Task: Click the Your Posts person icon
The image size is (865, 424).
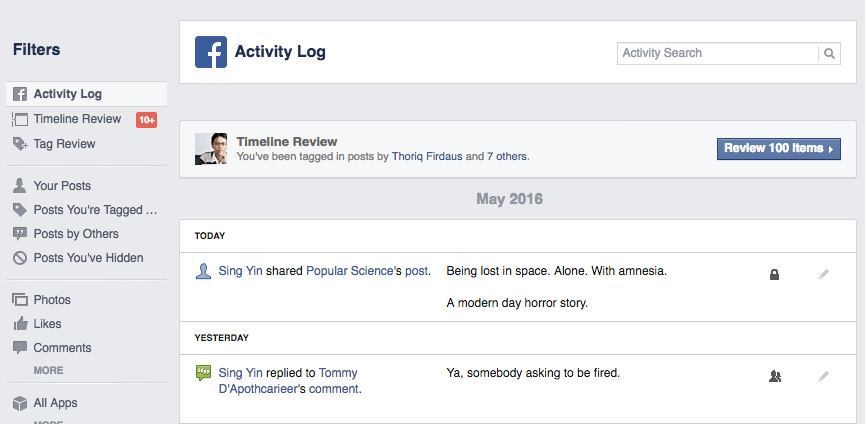Action: (20, 186)
